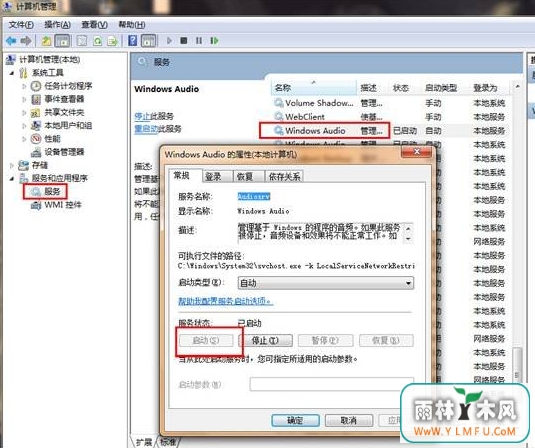Select Shared Folders (共享文件夹) tree item
This screenshot has height=448, width=535.
point(57,112)
